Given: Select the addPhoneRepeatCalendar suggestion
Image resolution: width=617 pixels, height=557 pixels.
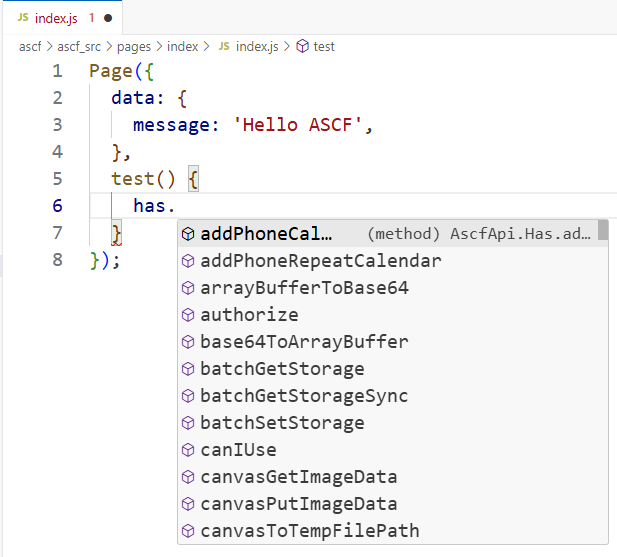Looking at the screenshot, I should tap(393, 261).
